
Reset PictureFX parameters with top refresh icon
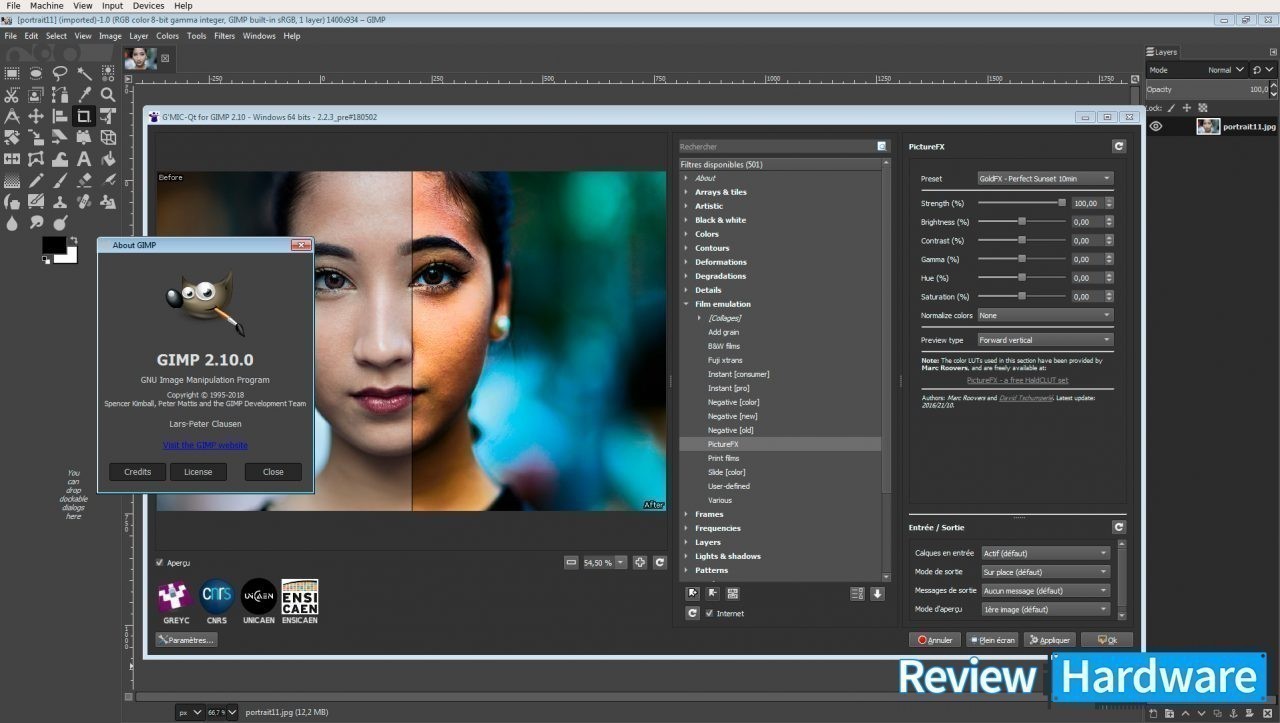tap(1118, 146)
